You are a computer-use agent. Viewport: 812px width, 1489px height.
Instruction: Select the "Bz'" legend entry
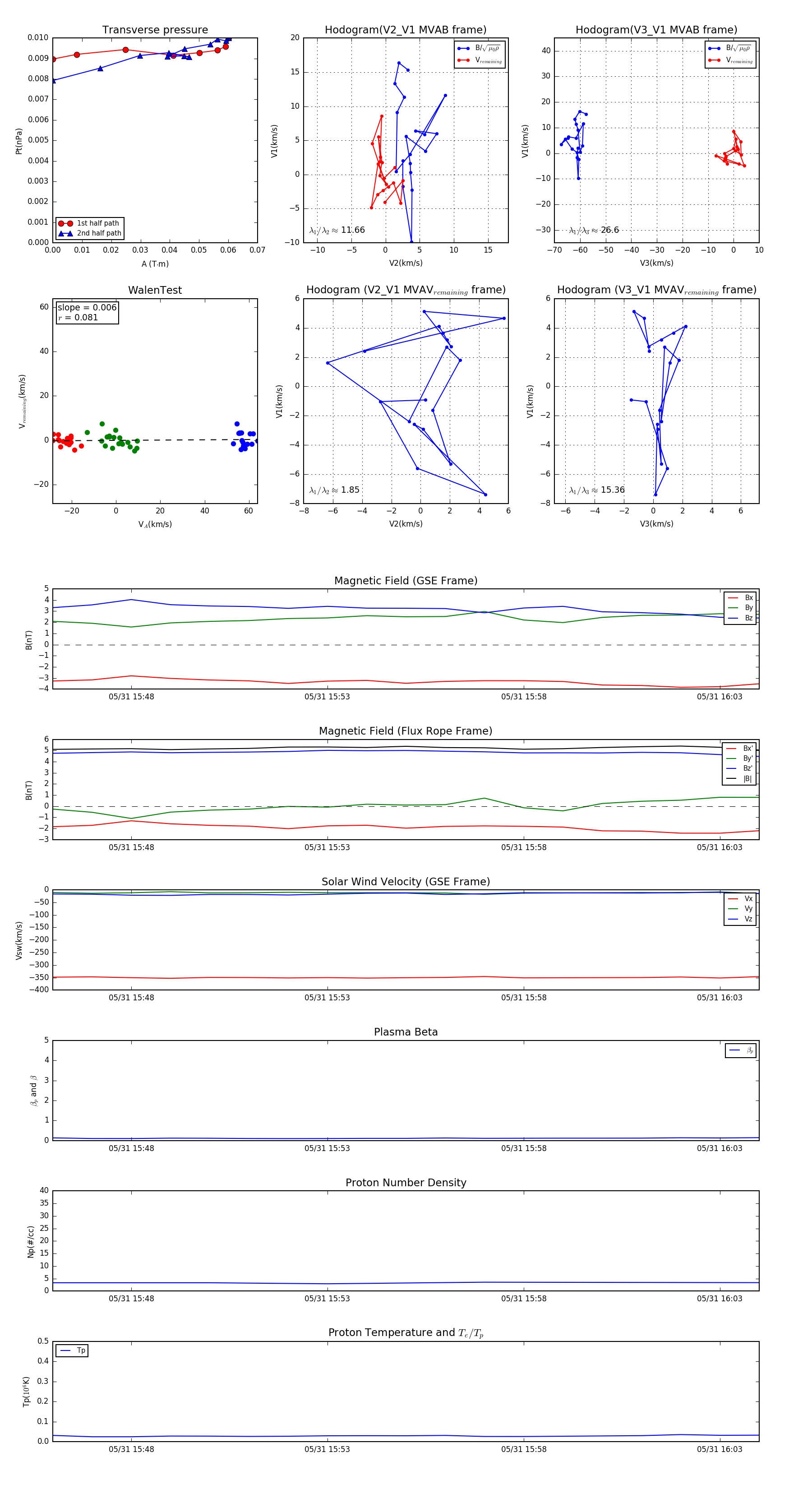point(739,769)
